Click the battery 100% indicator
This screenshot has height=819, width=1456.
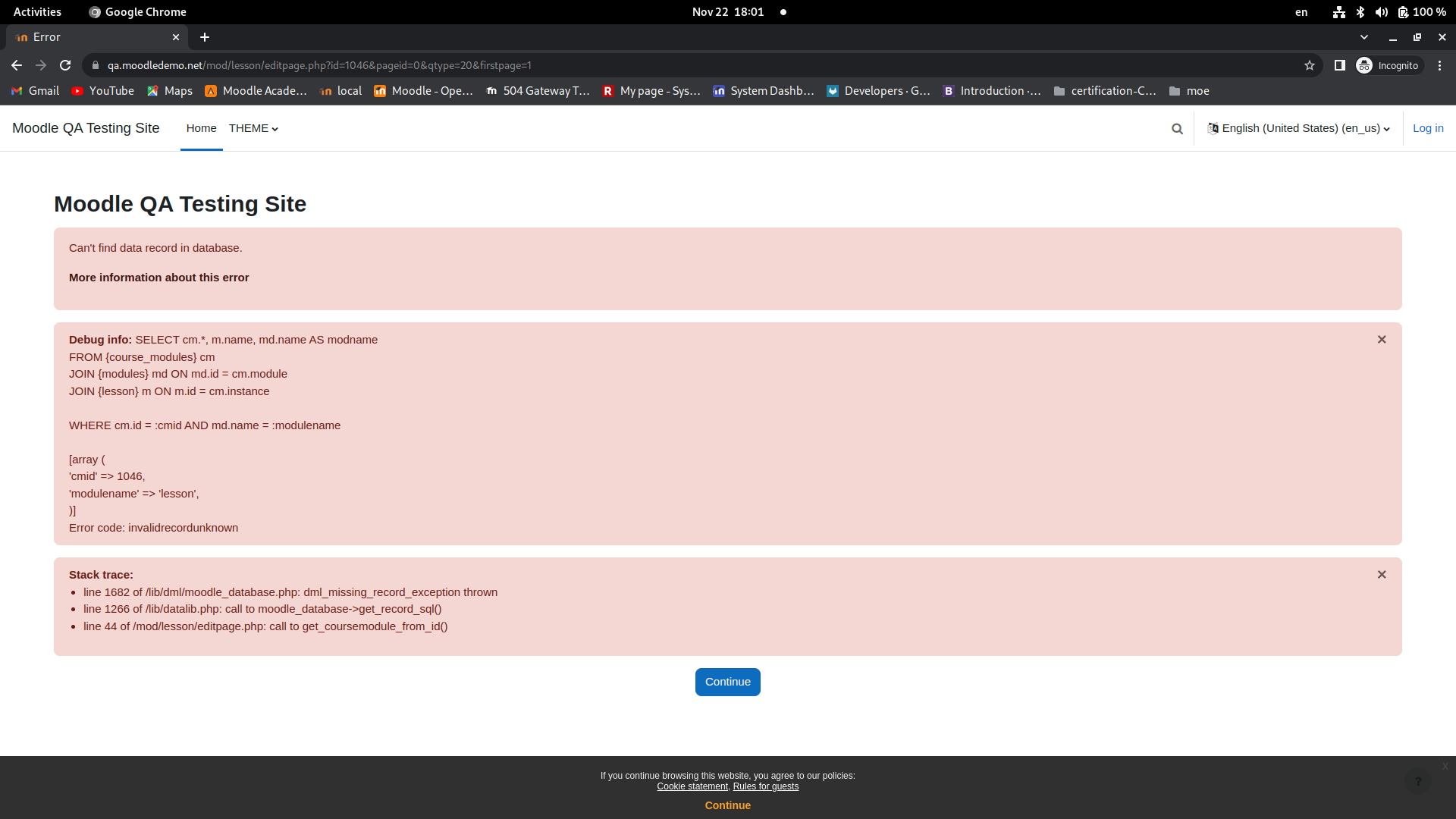point(1423,12)
